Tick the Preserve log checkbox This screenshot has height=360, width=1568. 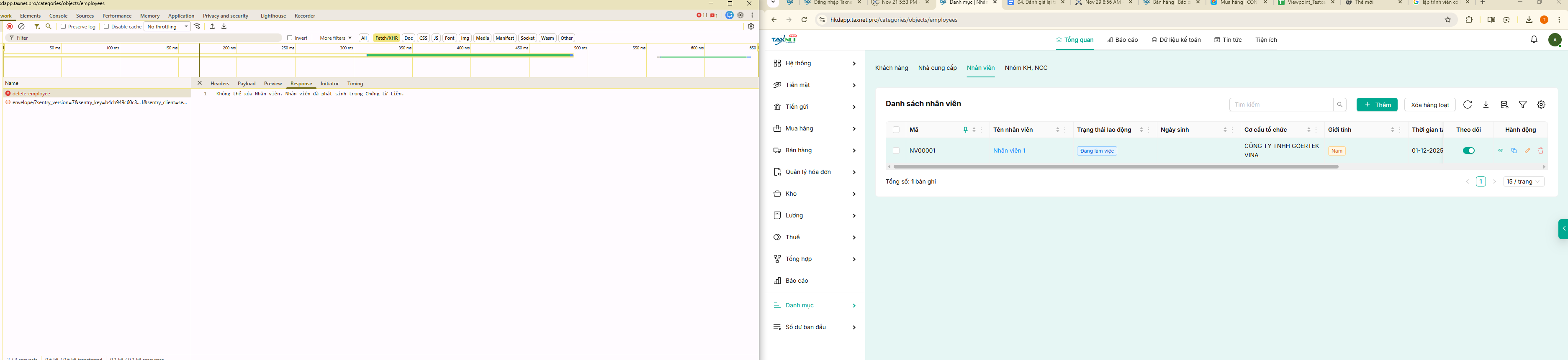pyautogui.click(x=63, y=27)
